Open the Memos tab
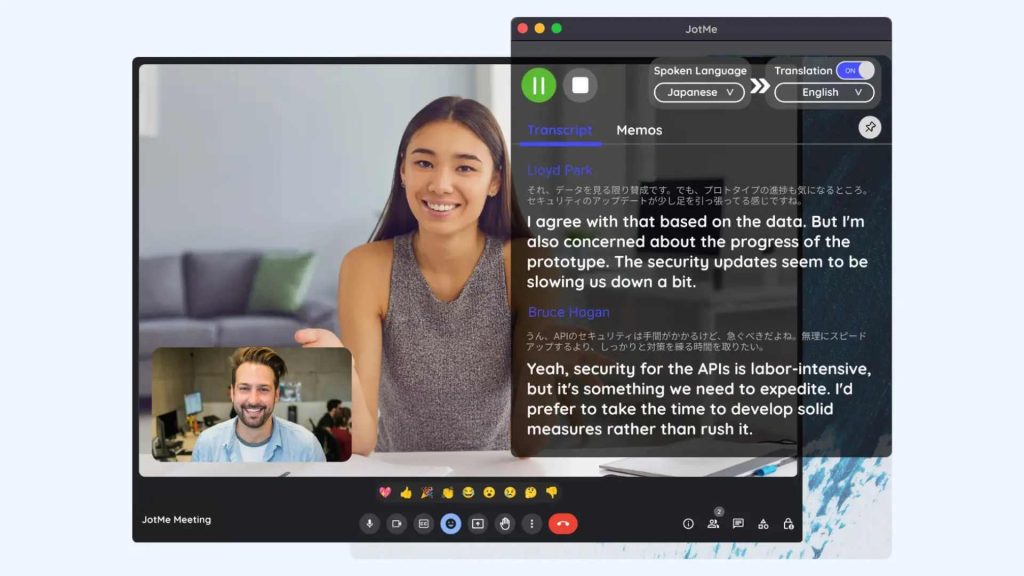 (x=639, y=130)
